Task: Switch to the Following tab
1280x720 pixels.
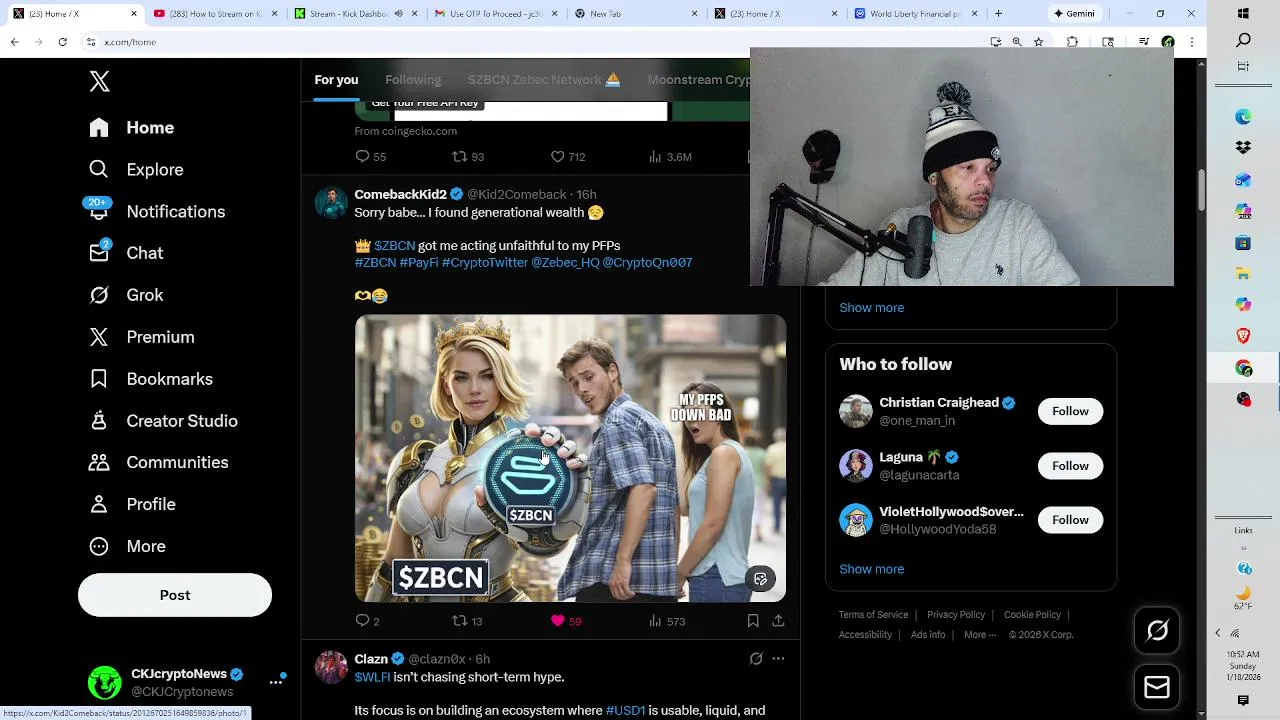Action: click(413, 80)
